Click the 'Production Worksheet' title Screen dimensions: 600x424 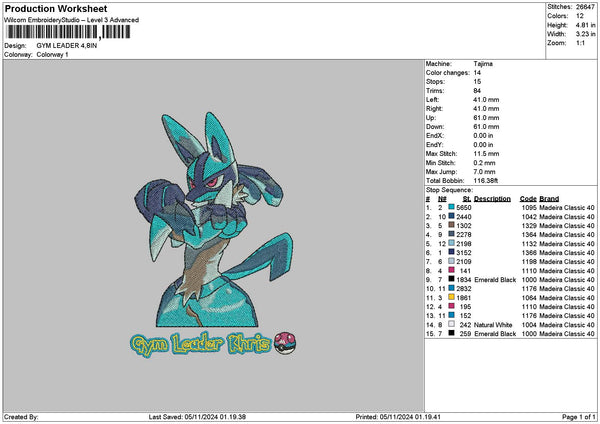click(56, 8)
